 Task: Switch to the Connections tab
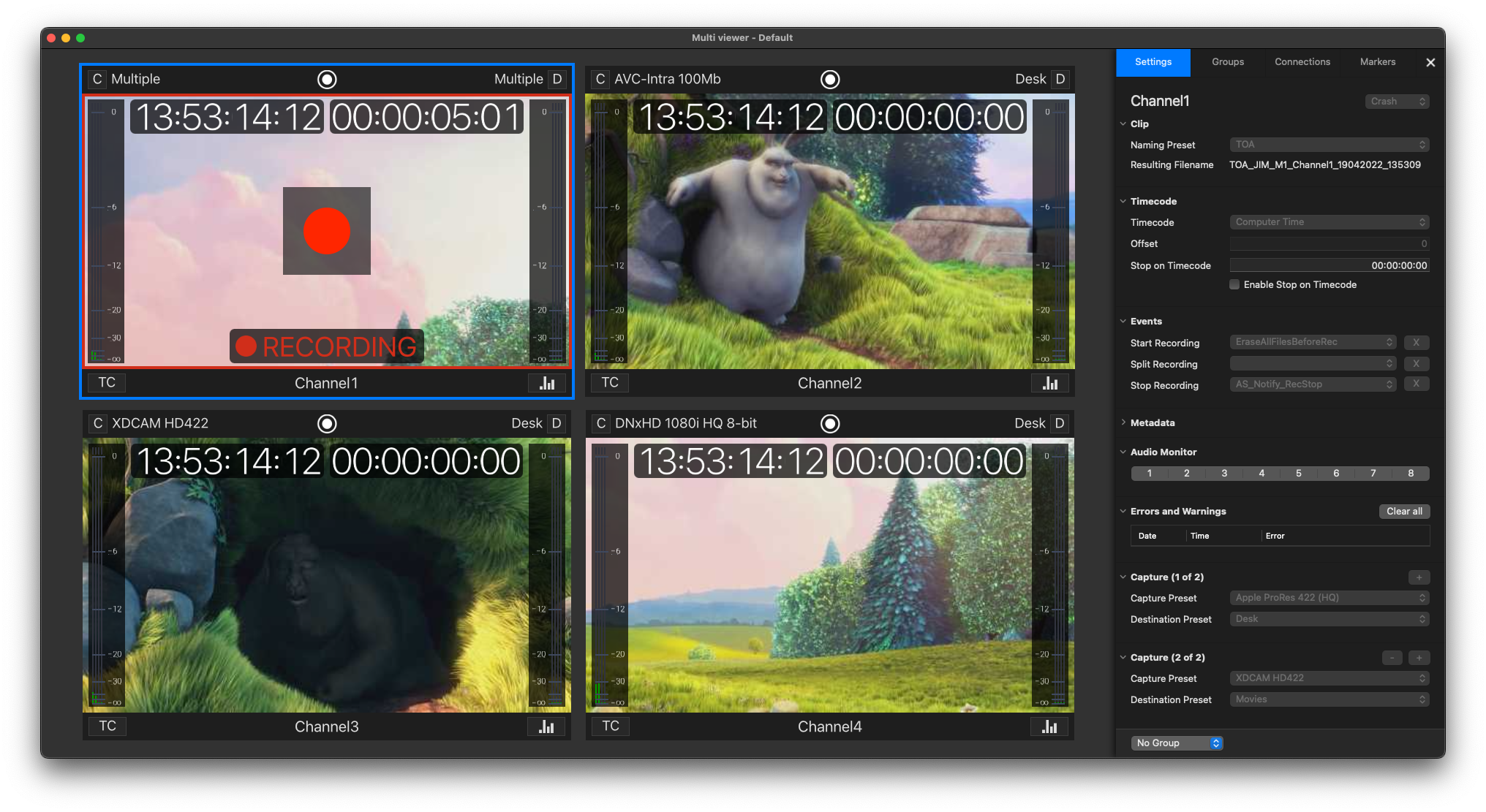pos(1302,62)
